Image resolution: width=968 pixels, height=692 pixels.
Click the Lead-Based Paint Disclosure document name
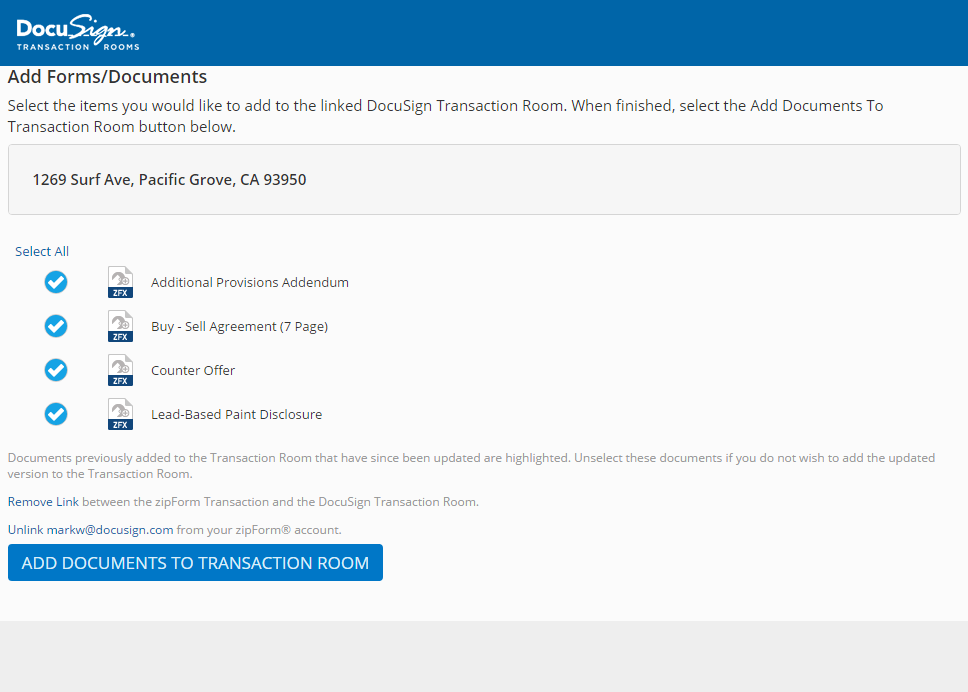pos(237,414)
